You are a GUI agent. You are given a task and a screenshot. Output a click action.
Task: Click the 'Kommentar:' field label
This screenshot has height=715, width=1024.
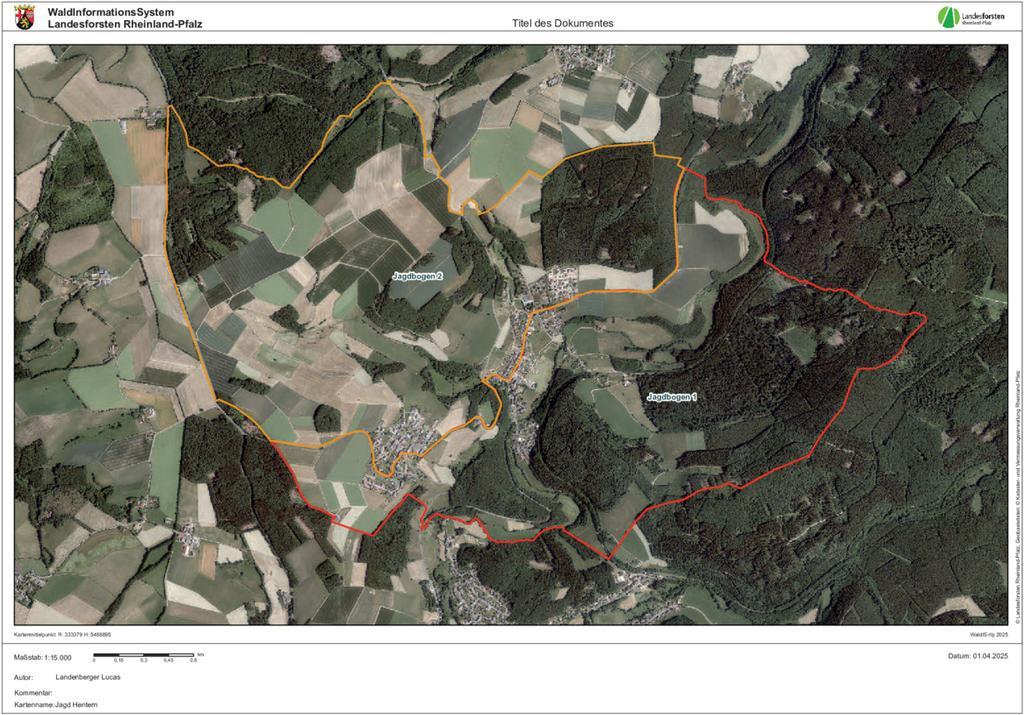point(34,692)
